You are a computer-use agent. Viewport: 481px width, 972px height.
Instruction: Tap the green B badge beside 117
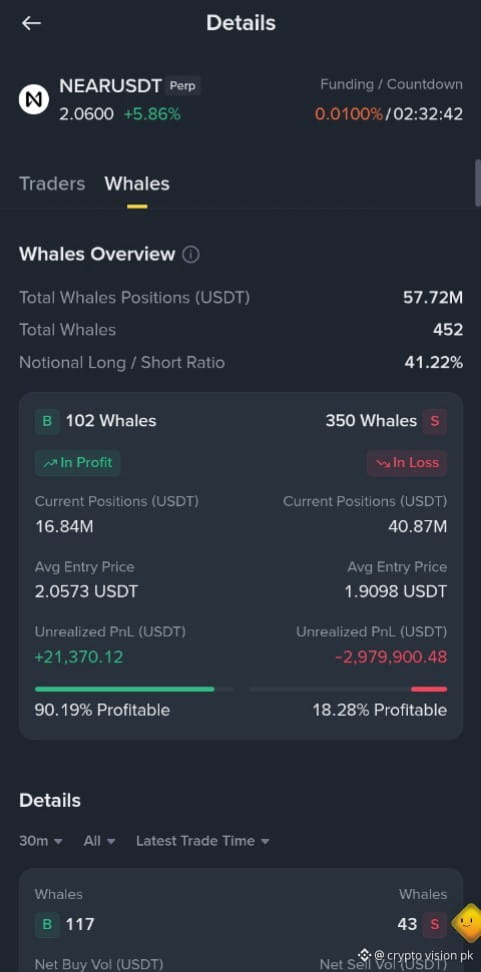[x=47, y=925]
